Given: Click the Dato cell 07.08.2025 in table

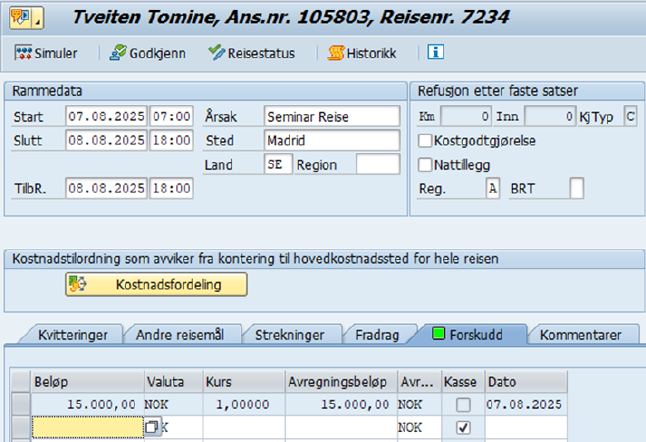Looking at the screenshot, I should pos(526,404).
